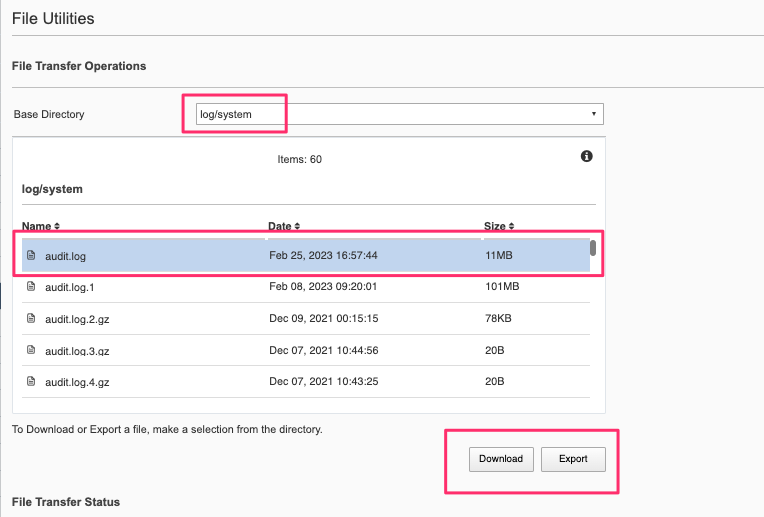Click the file icon for audit.log.1
764x517 pixels.
31,287
